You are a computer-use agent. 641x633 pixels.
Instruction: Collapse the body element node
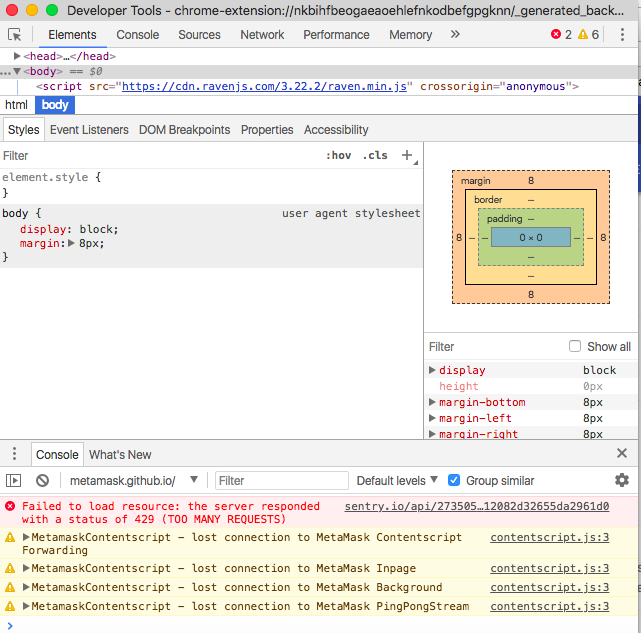[17, 71]
